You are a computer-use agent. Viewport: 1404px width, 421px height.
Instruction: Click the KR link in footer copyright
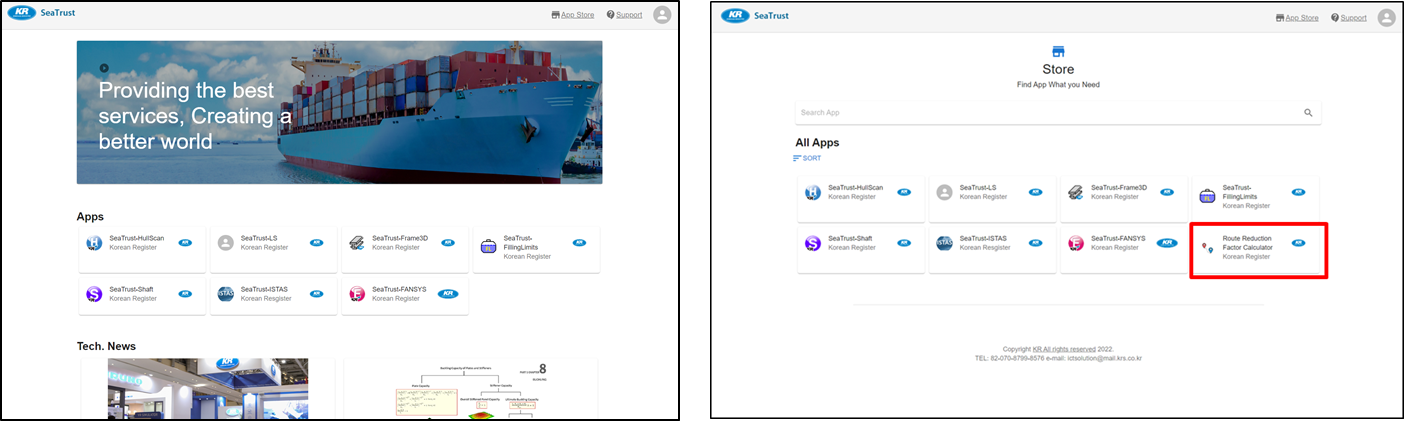(x=1038, y=348)
